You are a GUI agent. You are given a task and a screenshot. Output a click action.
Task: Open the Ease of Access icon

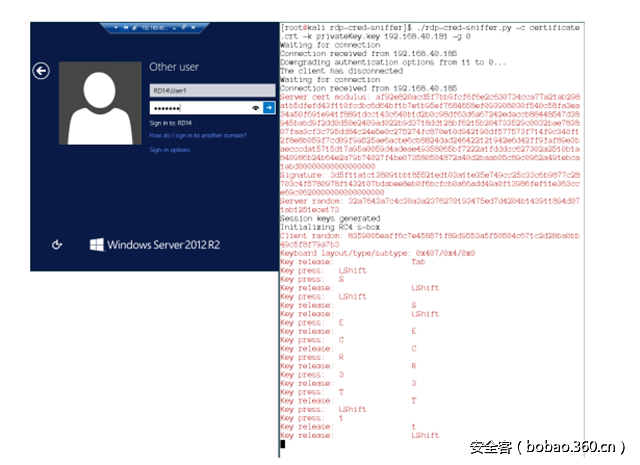57,245
